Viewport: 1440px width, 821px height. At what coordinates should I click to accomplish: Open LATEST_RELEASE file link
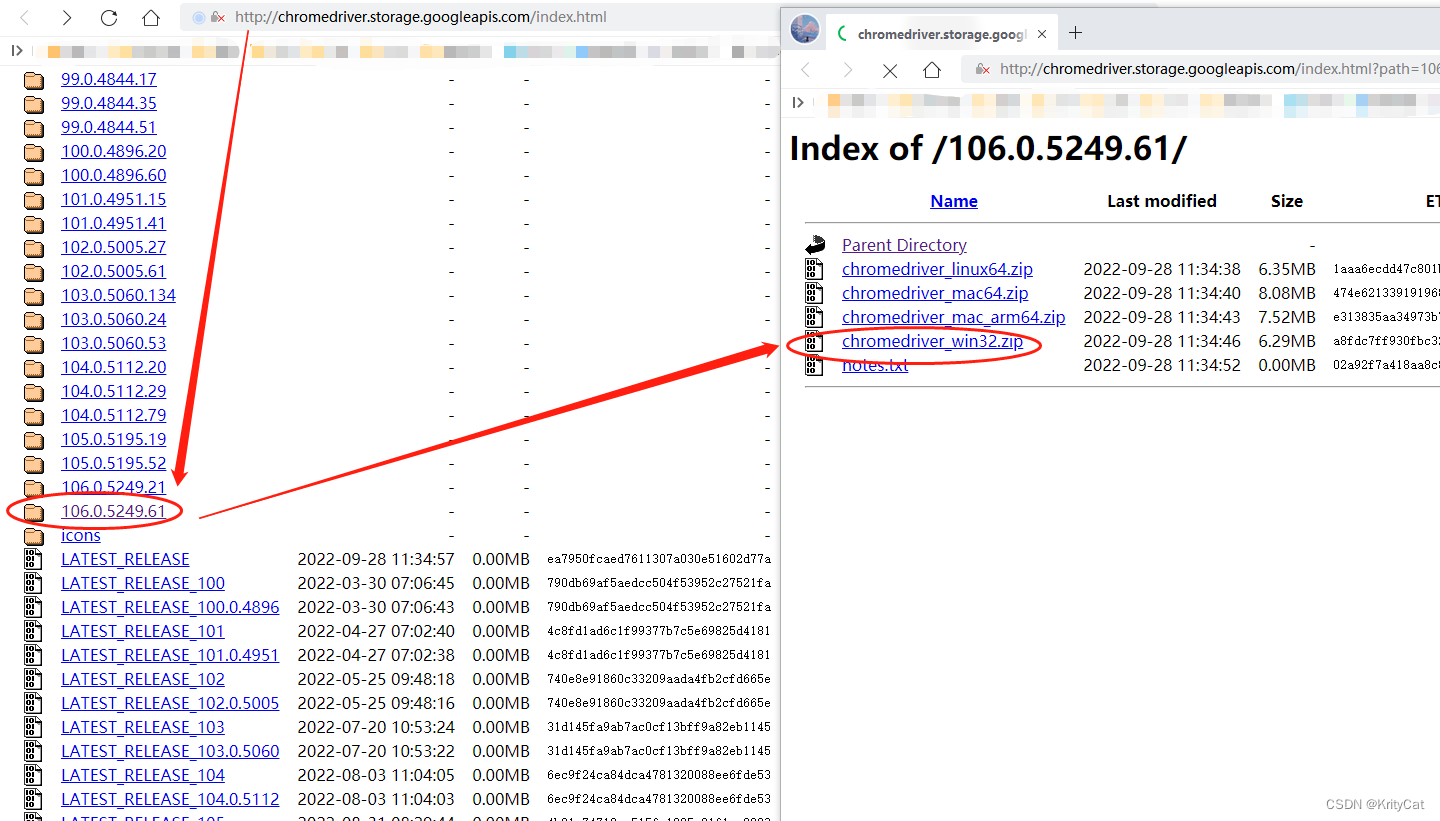click(125, 559)
